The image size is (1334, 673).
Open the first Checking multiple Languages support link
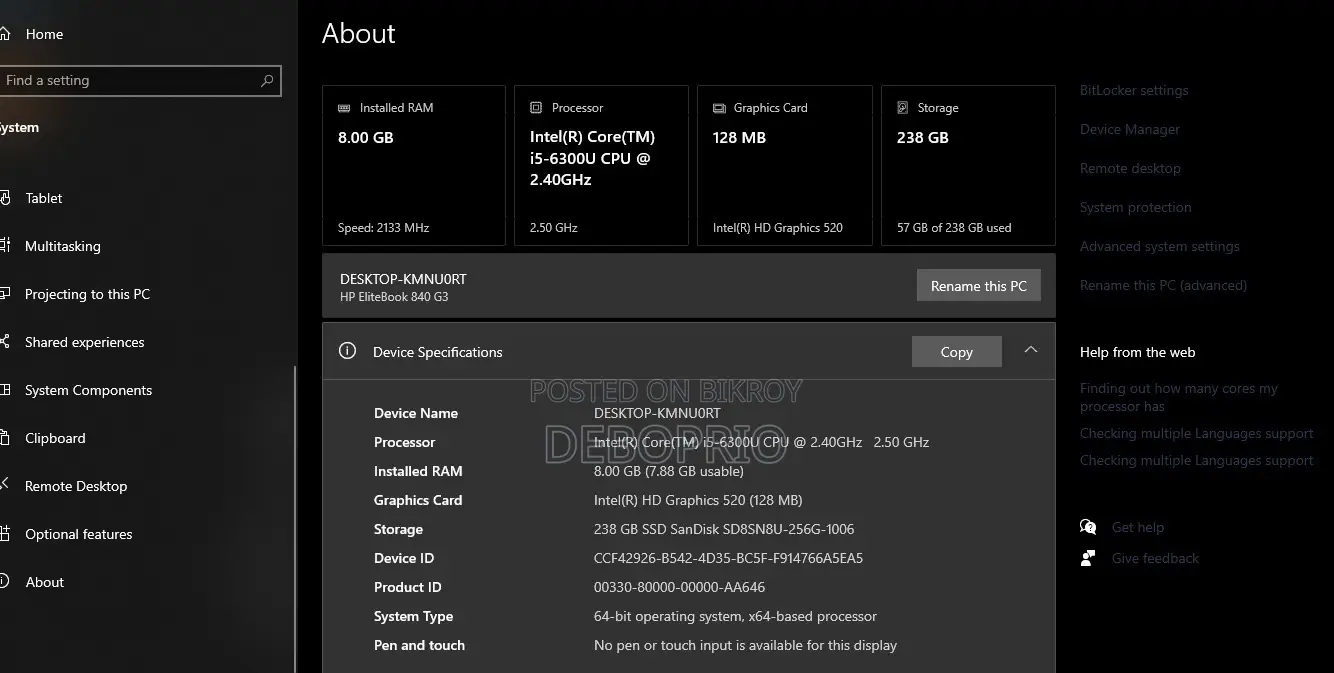pos(1197,433)
